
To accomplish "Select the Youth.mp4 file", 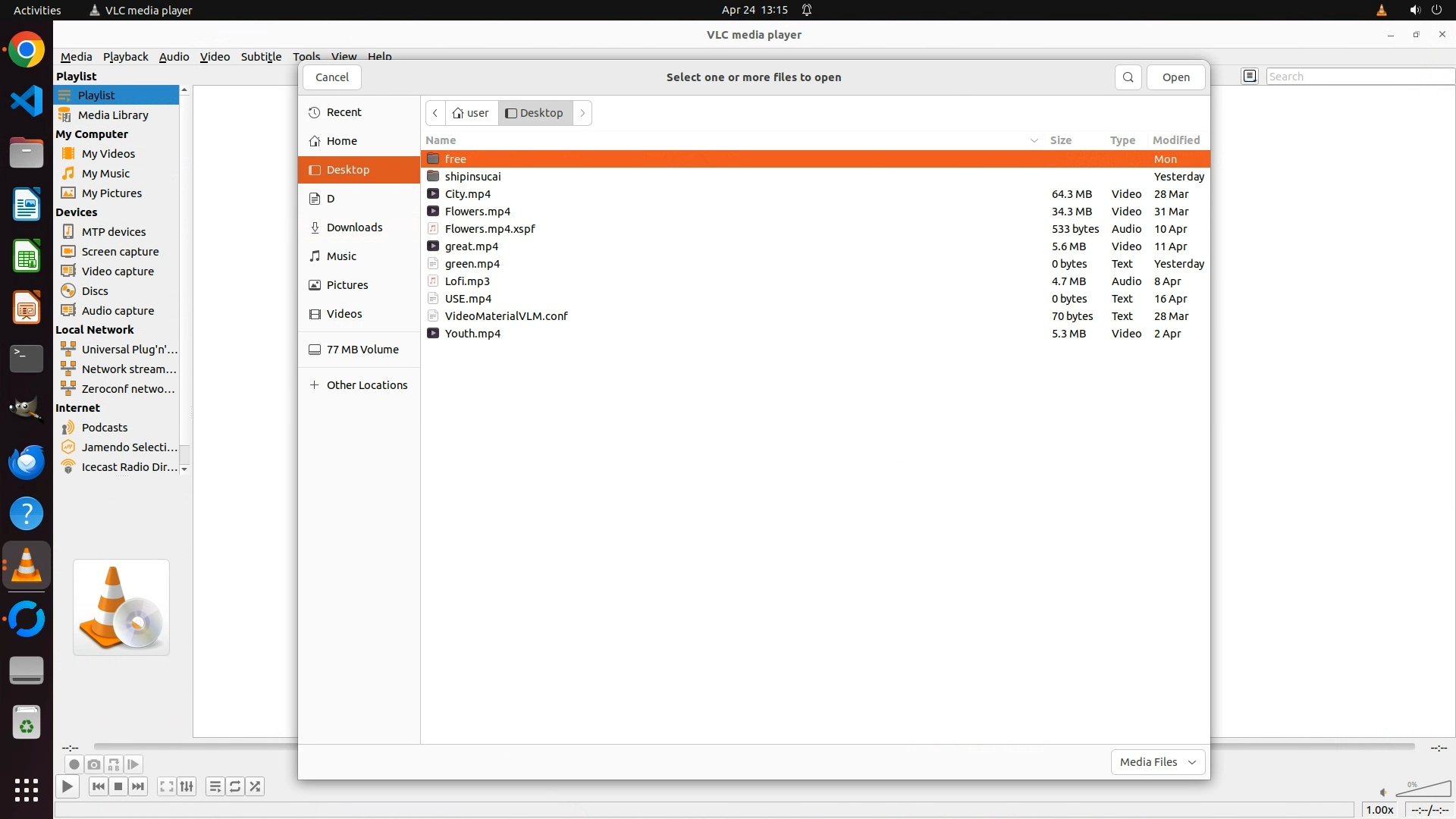I will point(472,334).
